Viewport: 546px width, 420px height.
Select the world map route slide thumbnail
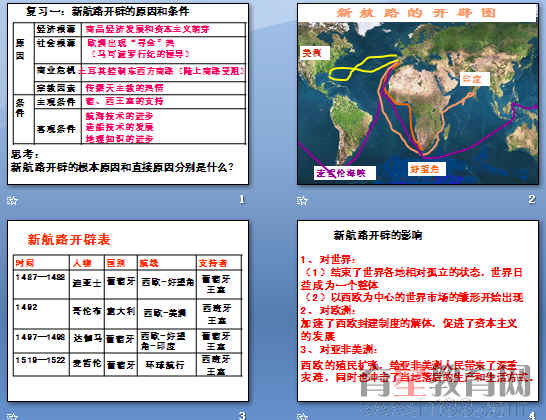pyautogui.click(x=418, y=94)
